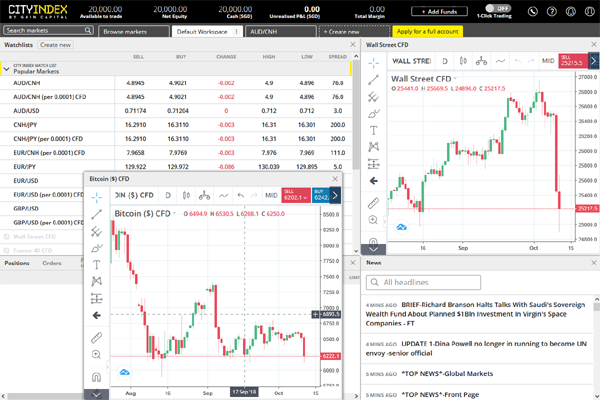Image resolution: width=600 pixels, height=400 pixels.
Task: Open indicators in Wall Street chart
Action: 500,61
